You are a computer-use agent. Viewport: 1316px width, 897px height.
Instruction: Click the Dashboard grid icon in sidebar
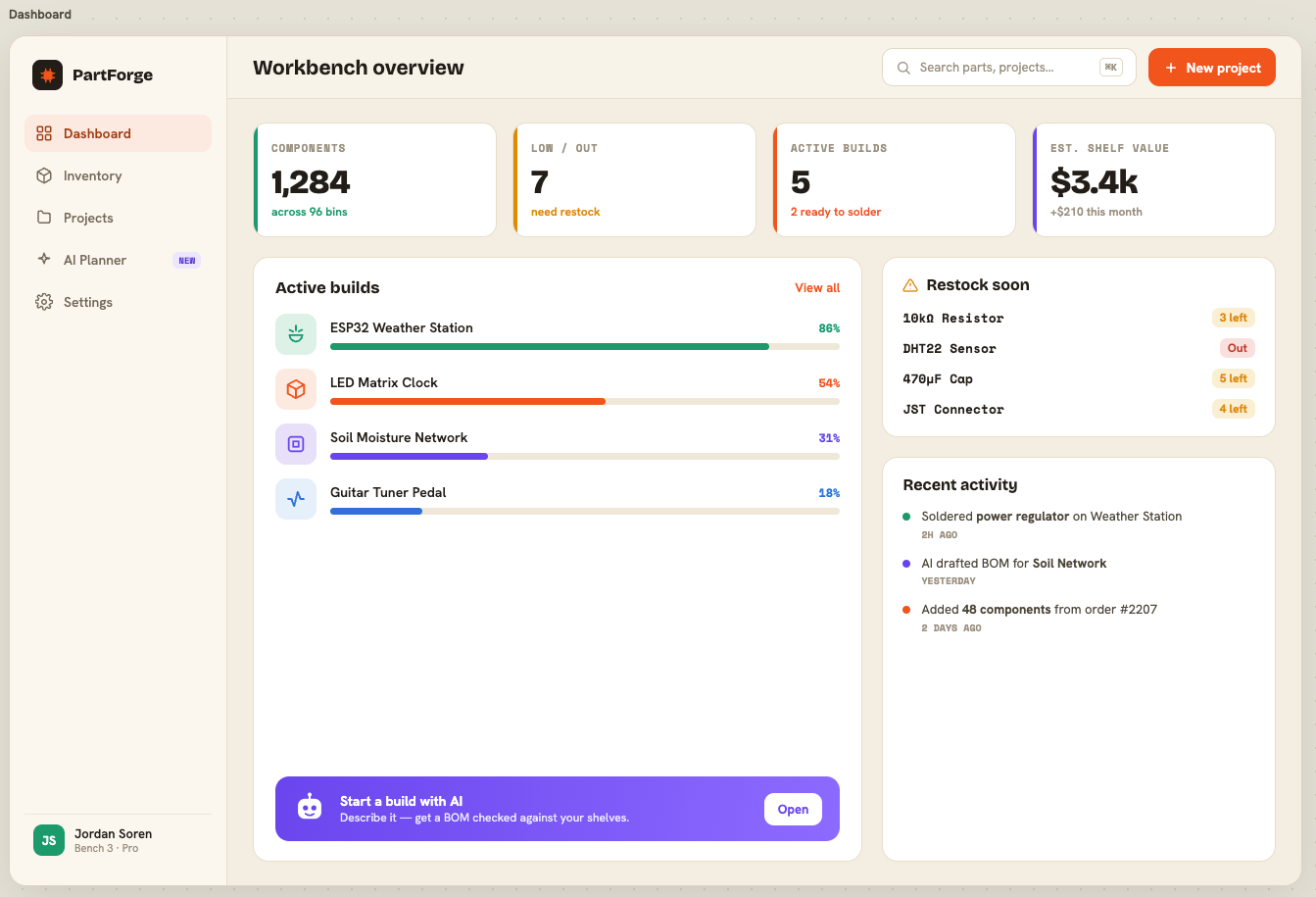click(44, 133)
